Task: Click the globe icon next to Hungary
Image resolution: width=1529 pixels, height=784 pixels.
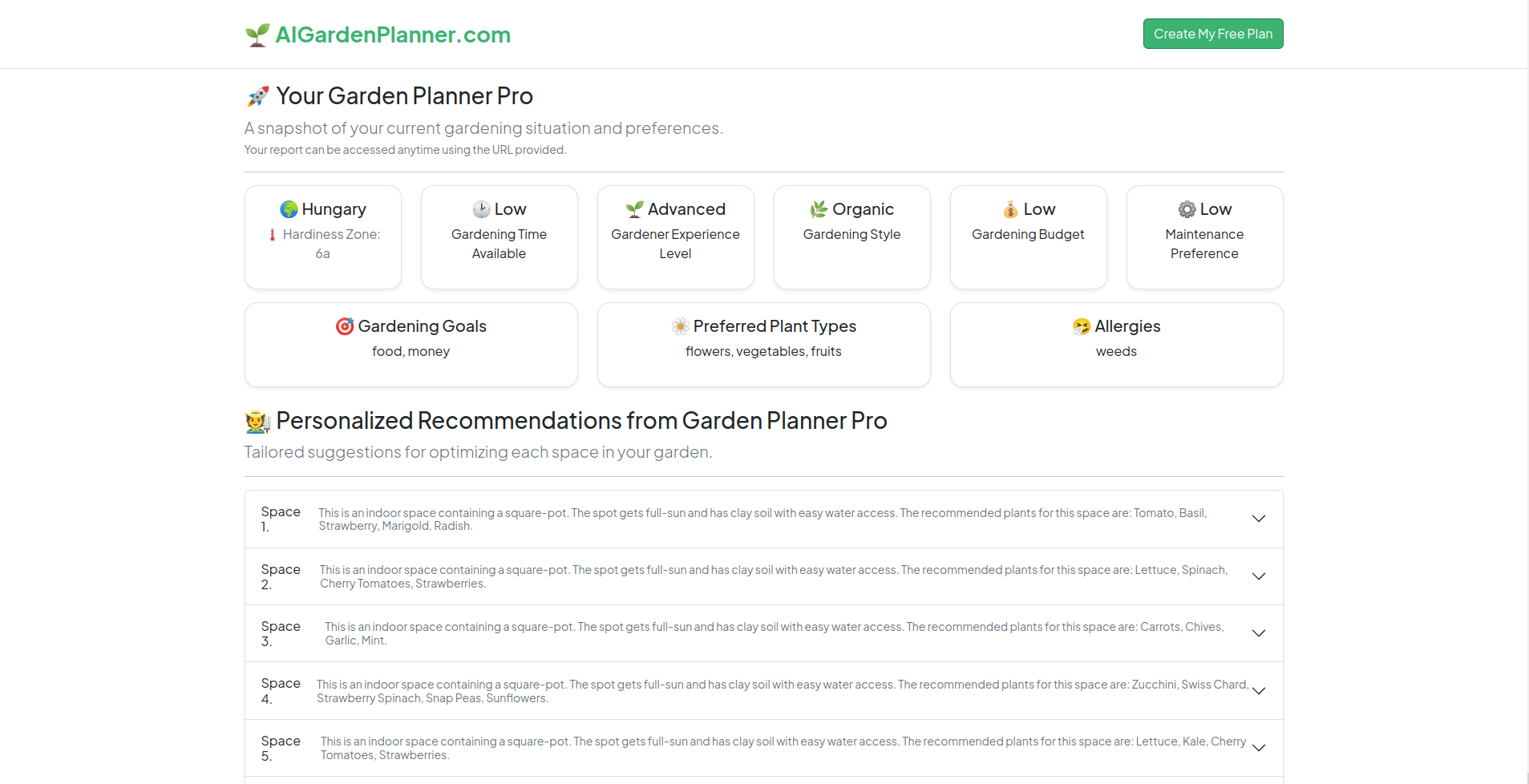Action: click(x=289, y=210)
